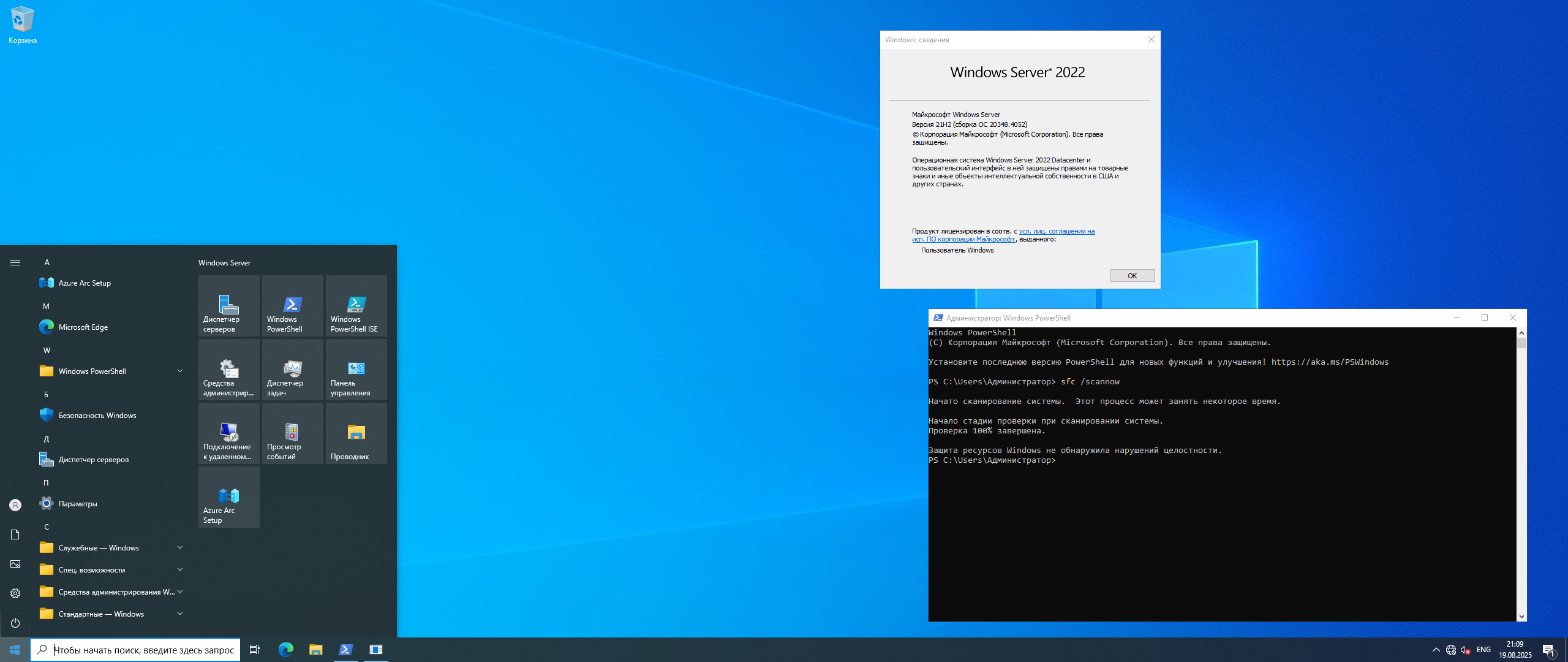The image size is (1568, 662).
Task: Click ENG language indicator in tray
Action: pyautogui.click(x=1483, y=650)
